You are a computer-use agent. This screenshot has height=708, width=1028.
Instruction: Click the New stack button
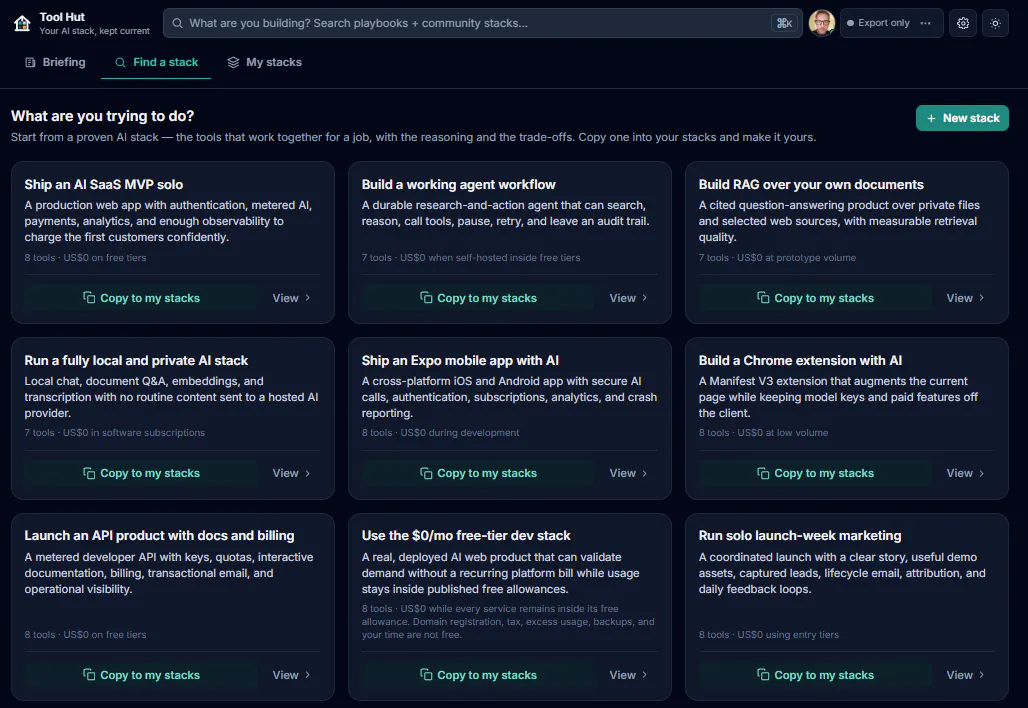click(x=962, y=118)
